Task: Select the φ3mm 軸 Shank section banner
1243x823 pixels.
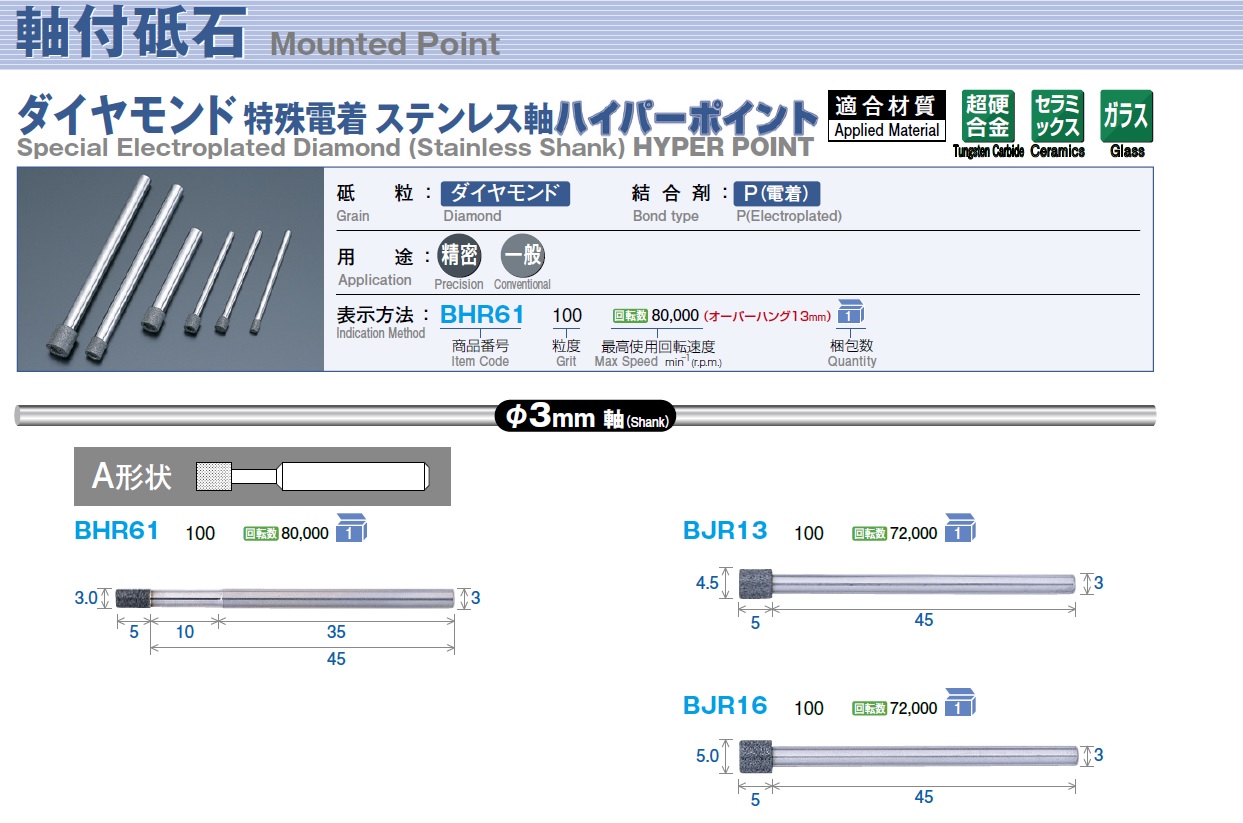Action: tap(586, 417)
